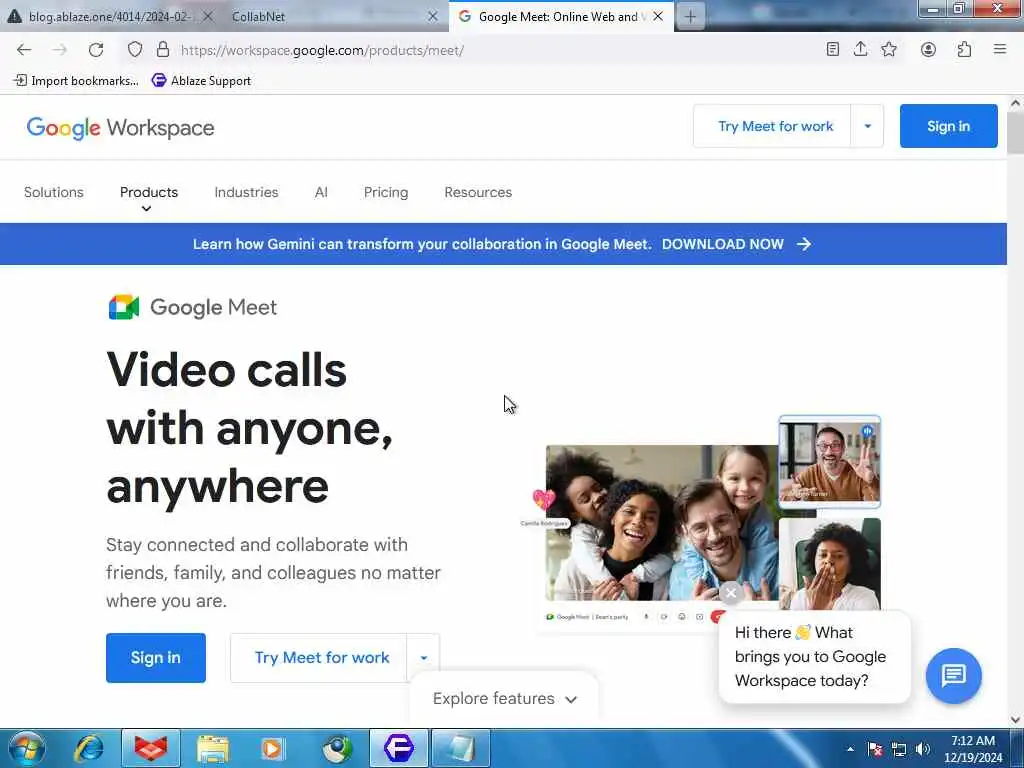Click the volume speaker tray icon

(922, 749)
